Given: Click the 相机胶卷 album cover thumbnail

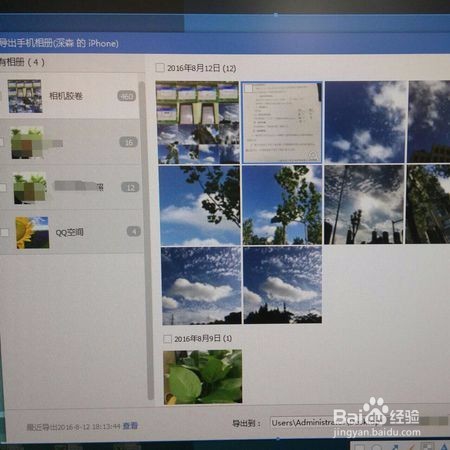Looking at the screenshot, I should click(x=25, y=96).
